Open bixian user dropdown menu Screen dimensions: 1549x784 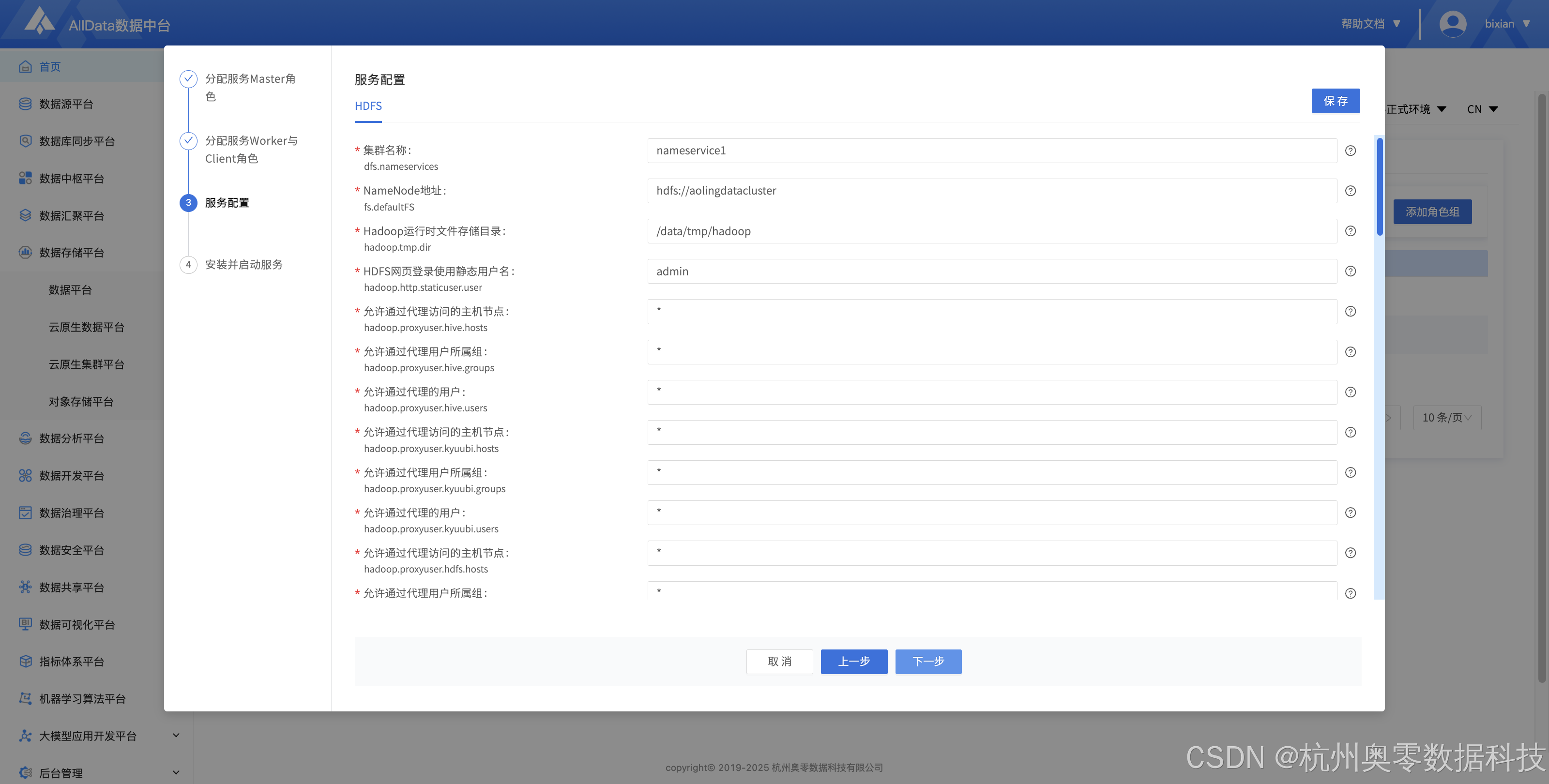coord(1507,24)
